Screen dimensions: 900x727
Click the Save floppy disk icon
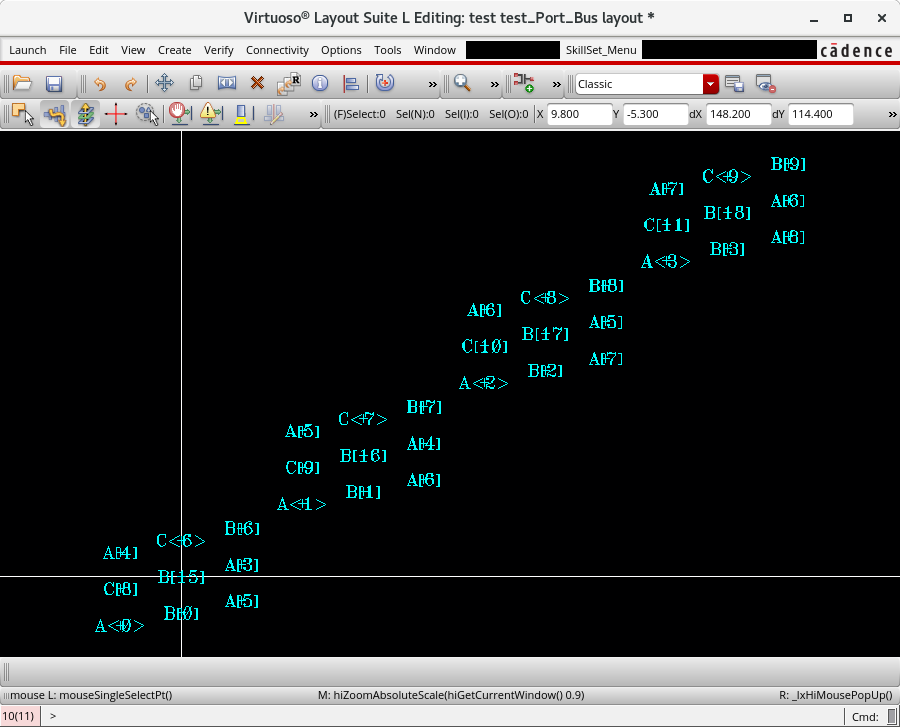tap(54, 84)
